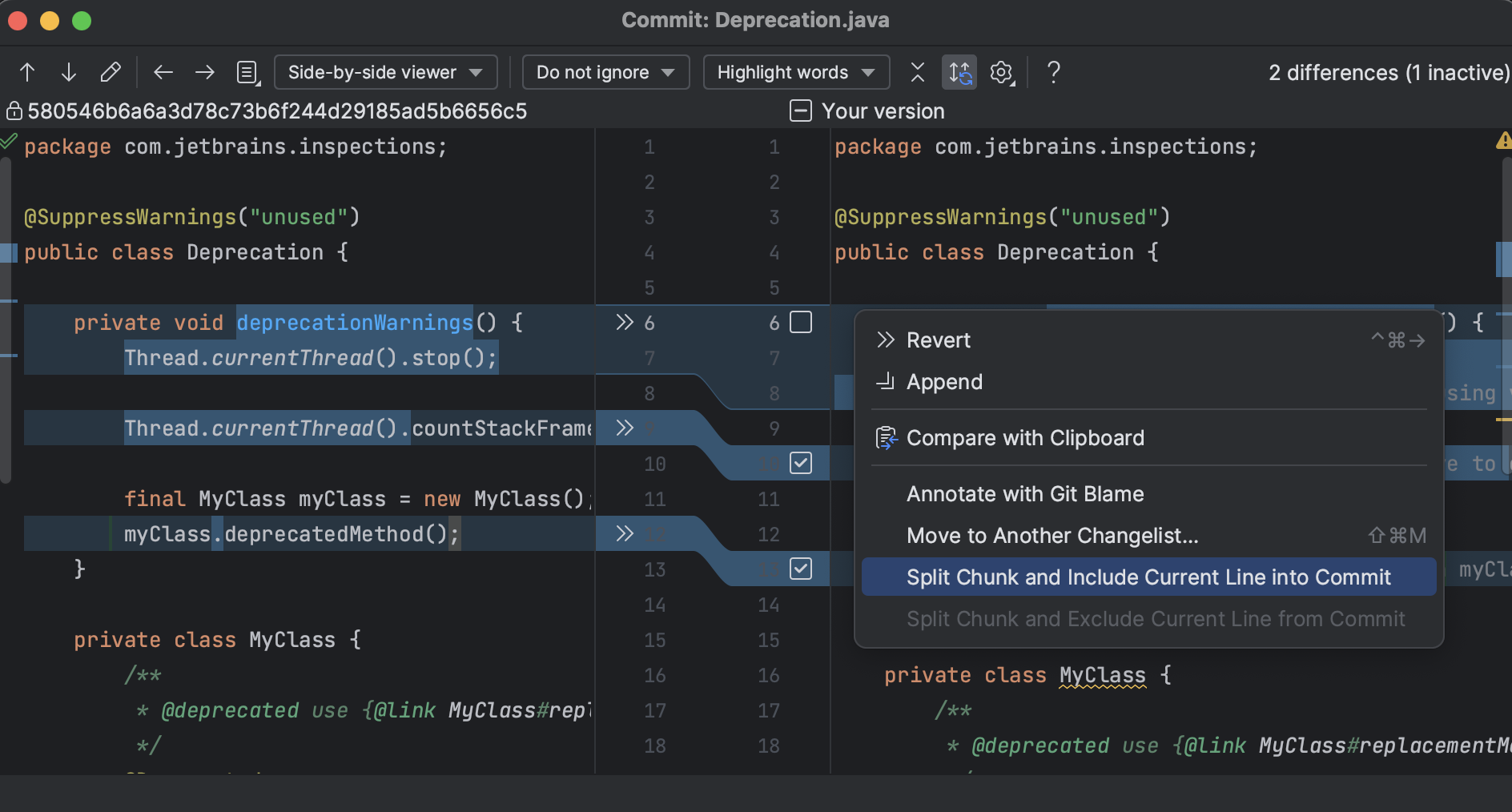Navigate forward to the next file

205,72
